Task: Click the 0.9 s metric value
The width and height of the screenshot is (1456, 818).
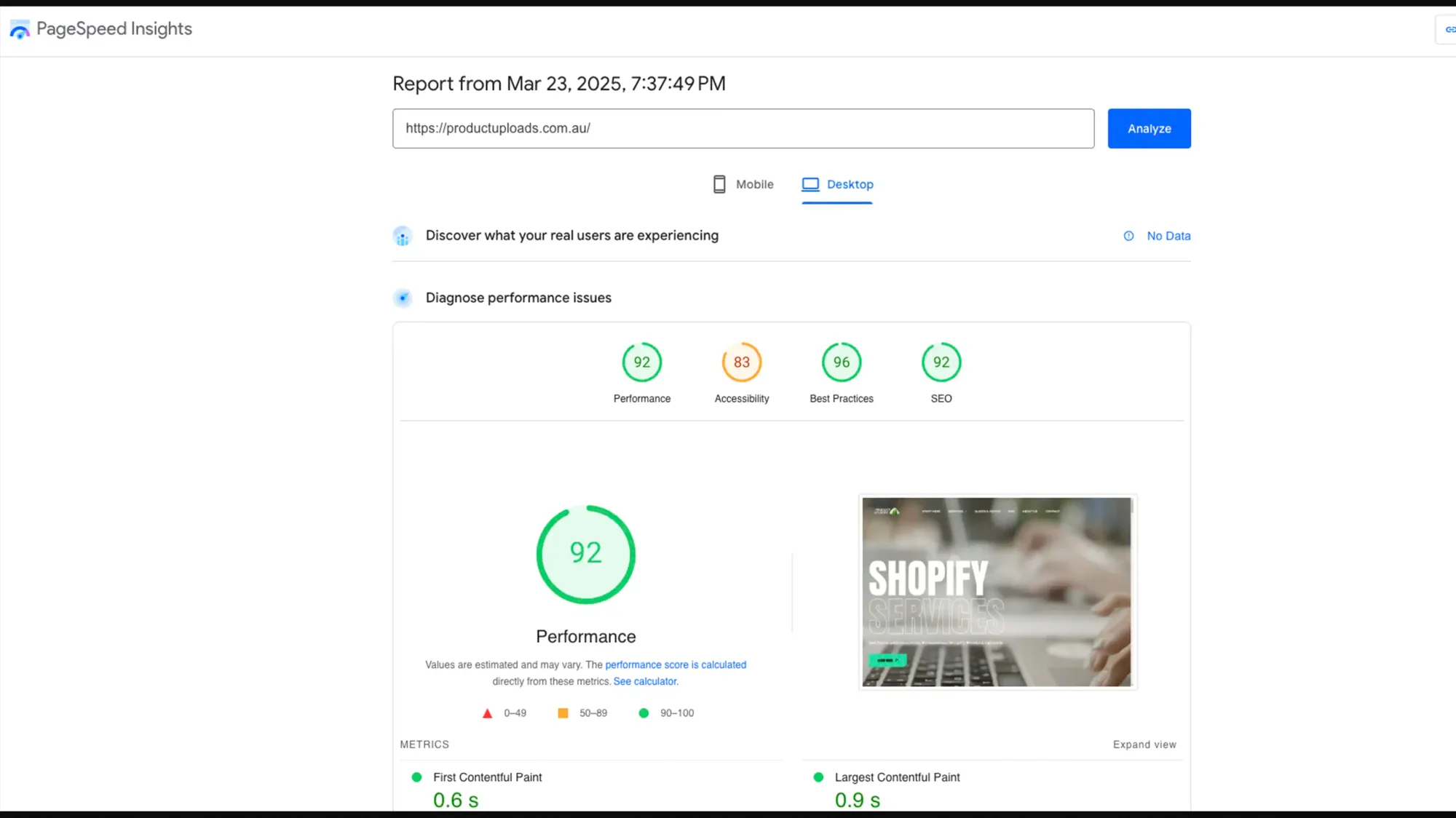Action: pos(858,800)
